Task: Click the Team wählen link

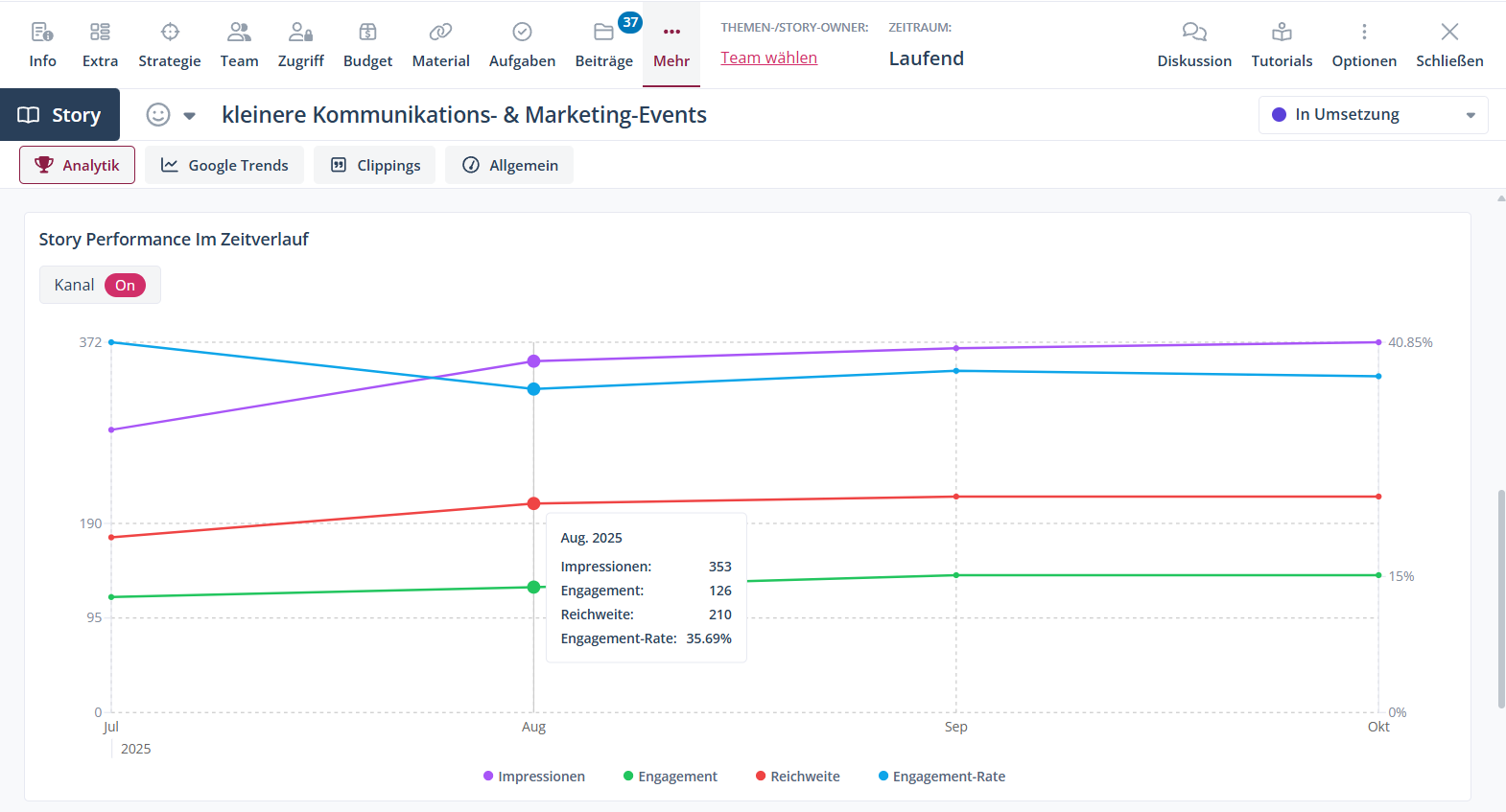Action: (x=768, y=58)
